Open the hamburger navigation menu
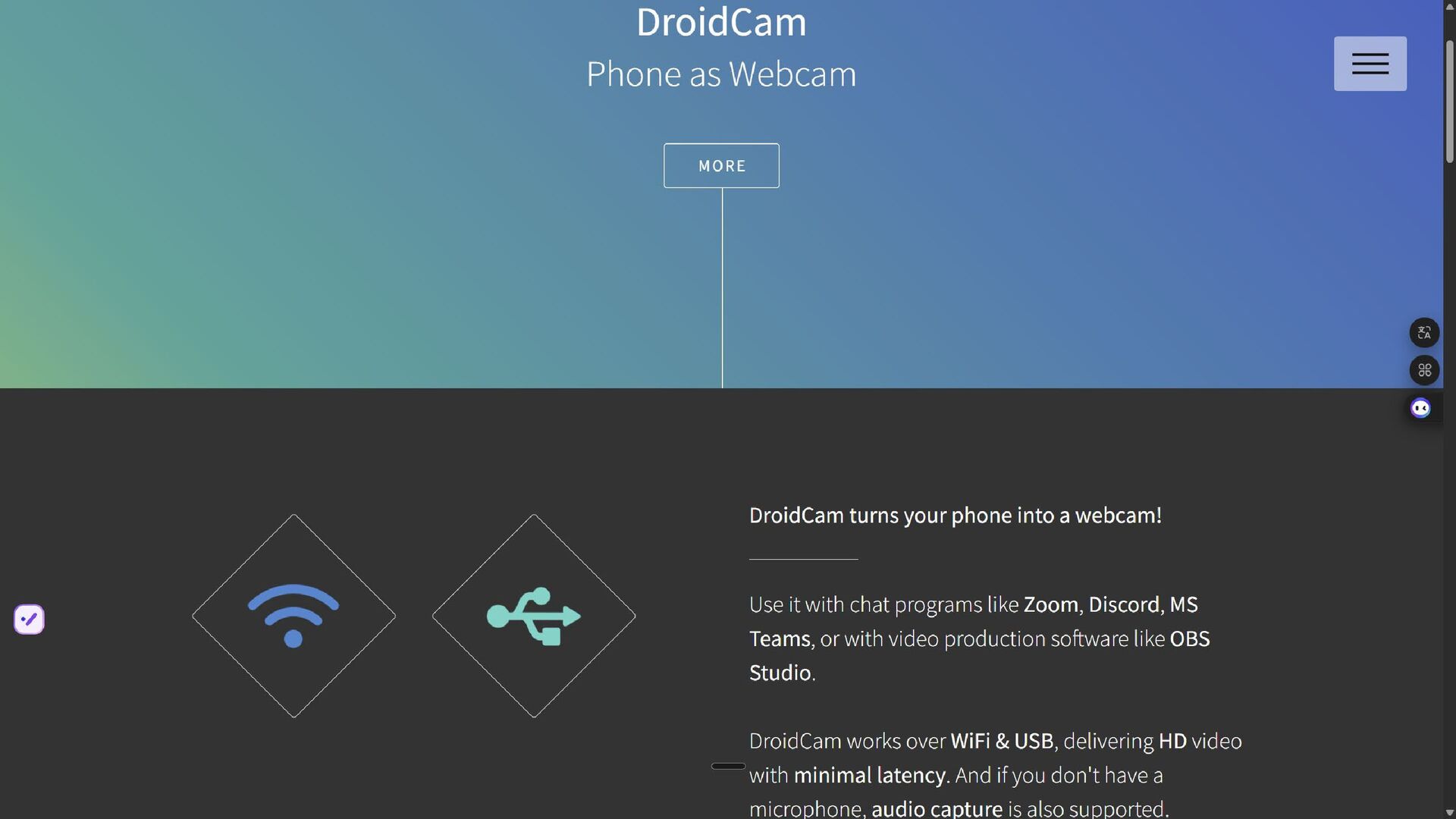Screen dimensions: 1456x819 (x=1370, y=64)
